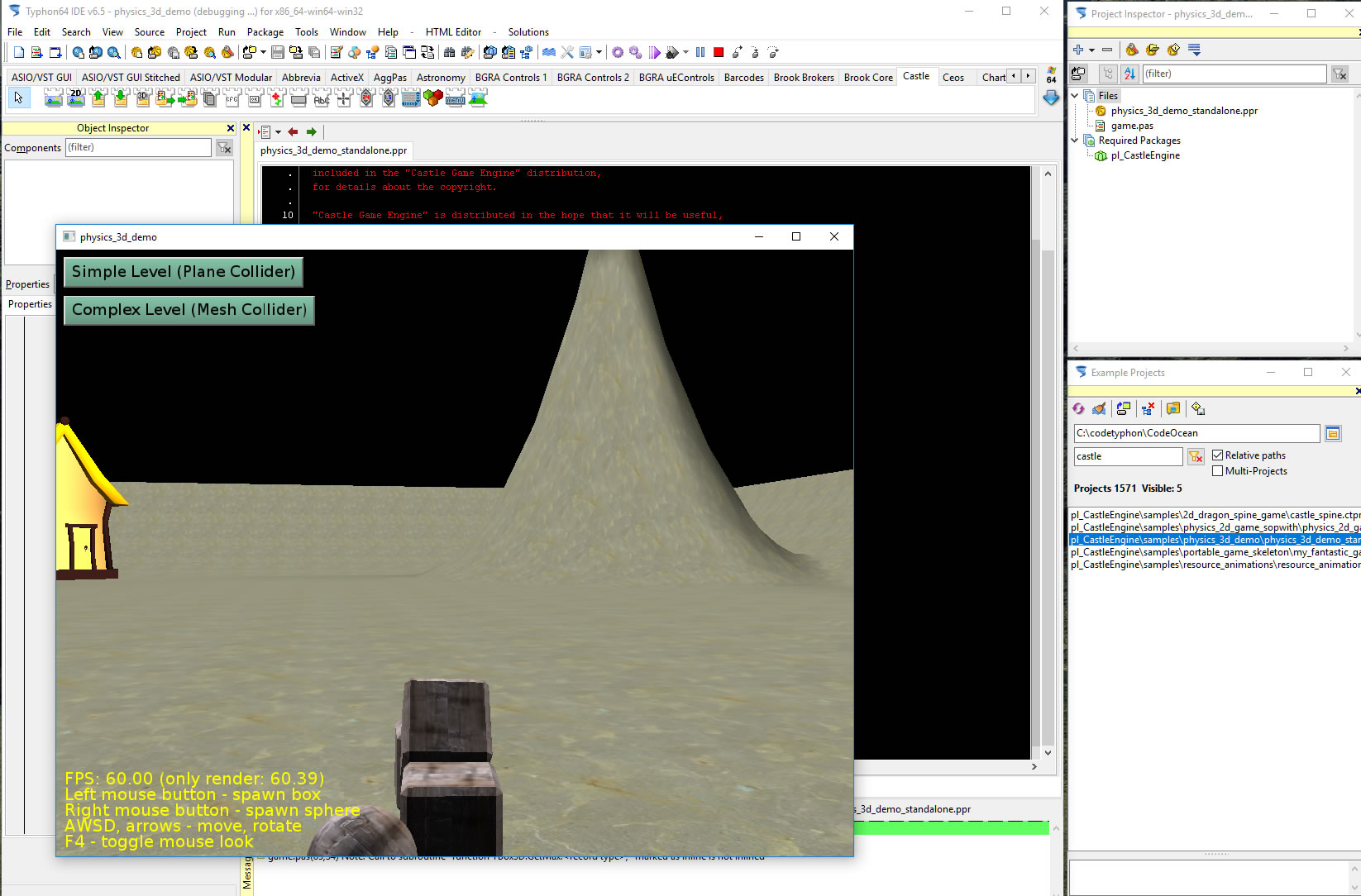Close the Object Inspector panel
The image size is (1361, 896).
231,128
